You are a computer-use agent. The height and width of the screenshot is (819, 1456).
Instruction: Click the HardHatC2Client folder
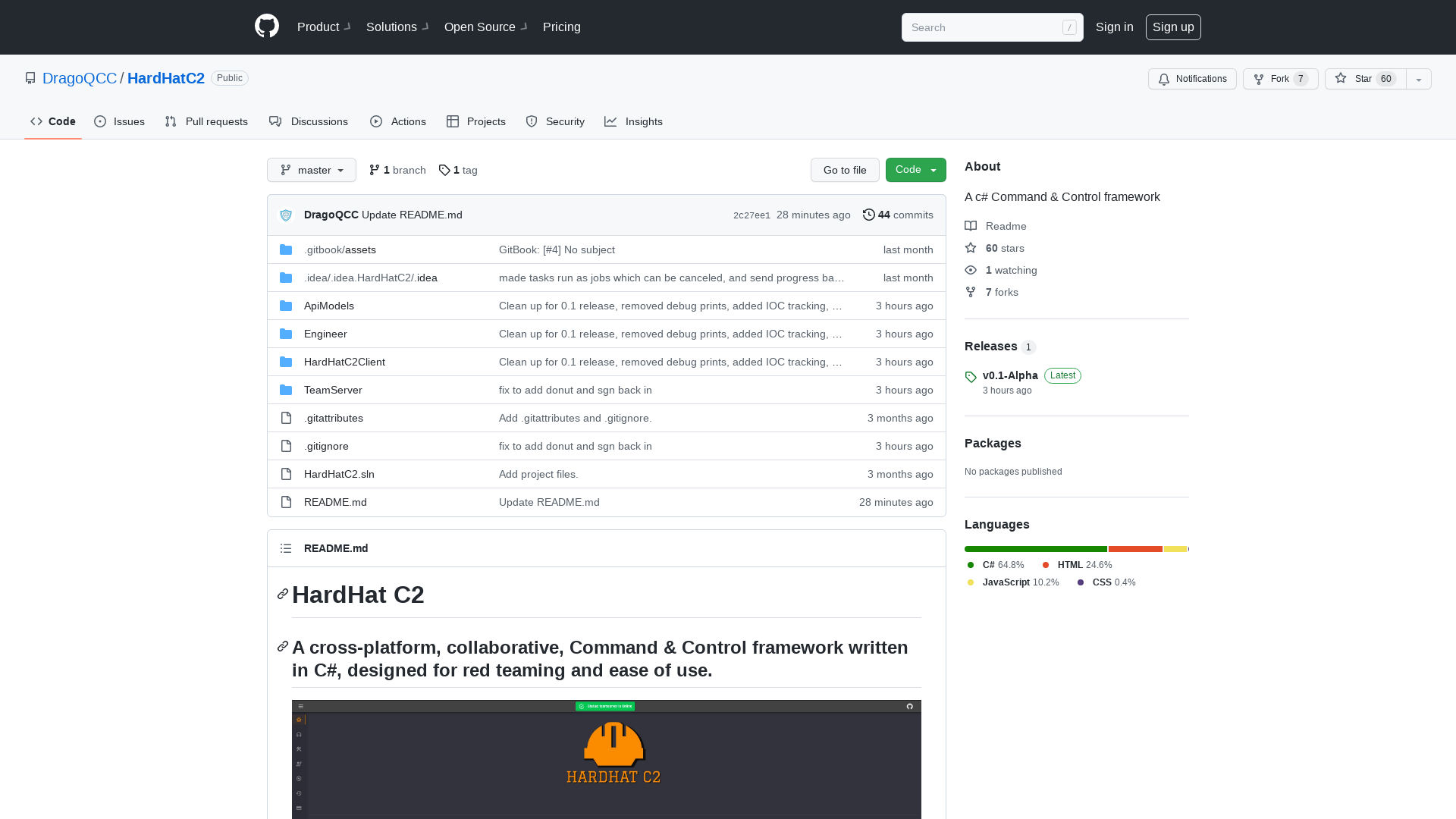click(x=344, y=361)
